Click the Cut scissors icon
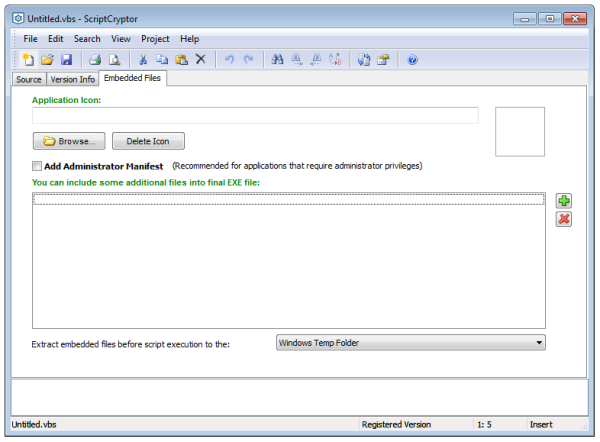This screenshot has height=442, width=600. tap(144, 60)
